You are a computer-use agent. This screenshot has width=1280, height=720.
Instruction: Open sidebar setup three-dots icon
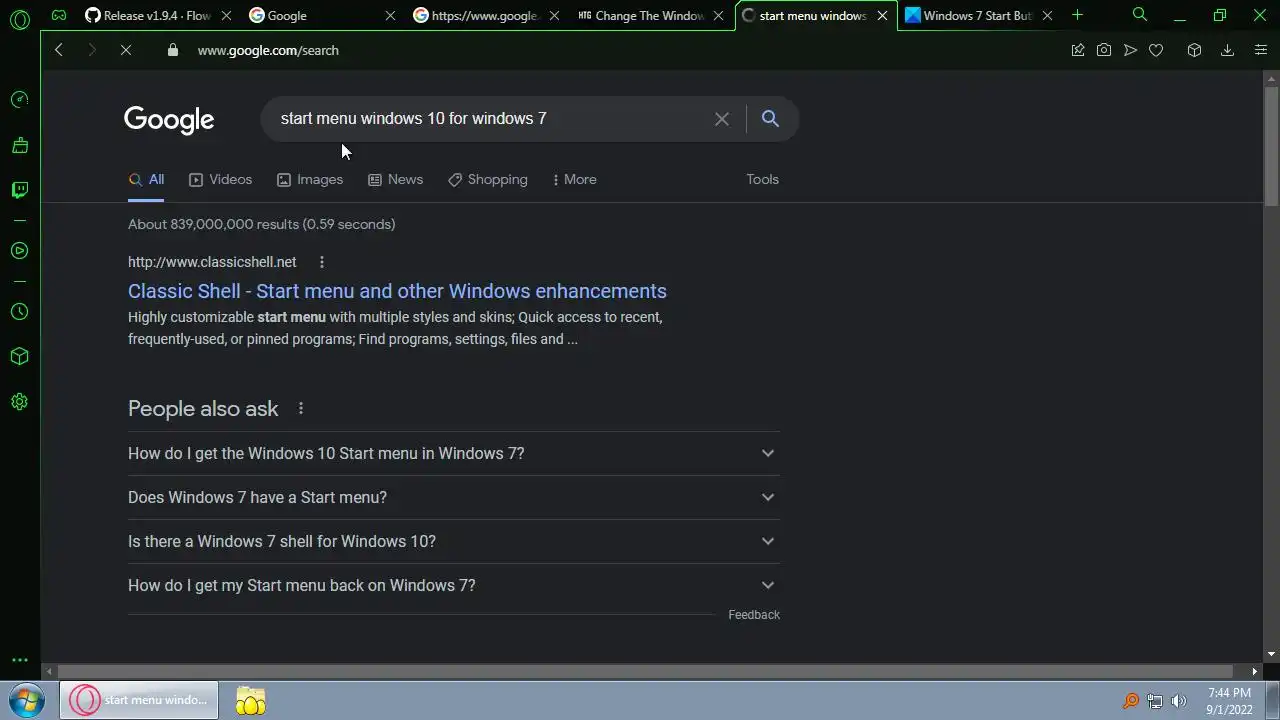(19, 660)
